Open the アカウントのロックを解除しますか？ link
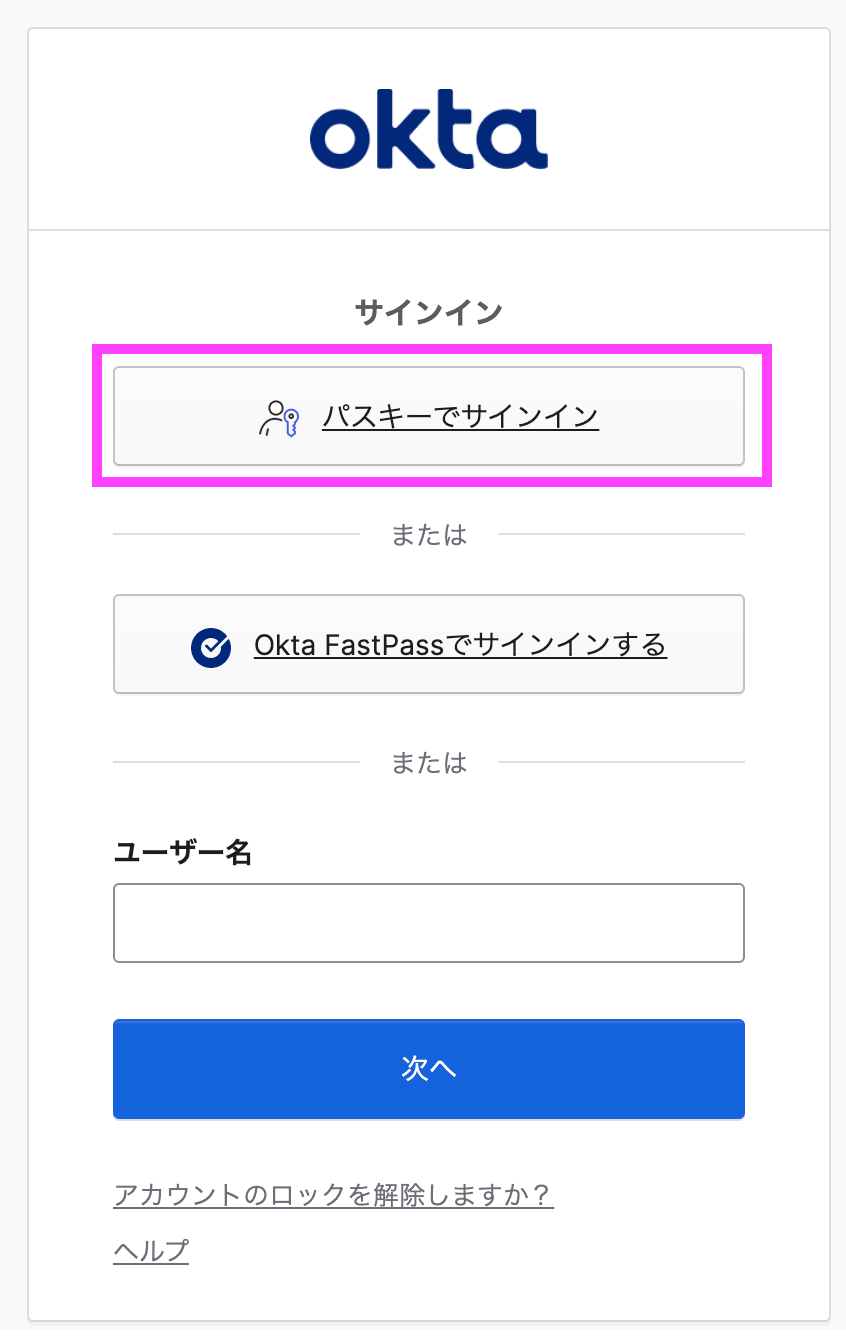846x1342 pixels. tap(333, 1195)
